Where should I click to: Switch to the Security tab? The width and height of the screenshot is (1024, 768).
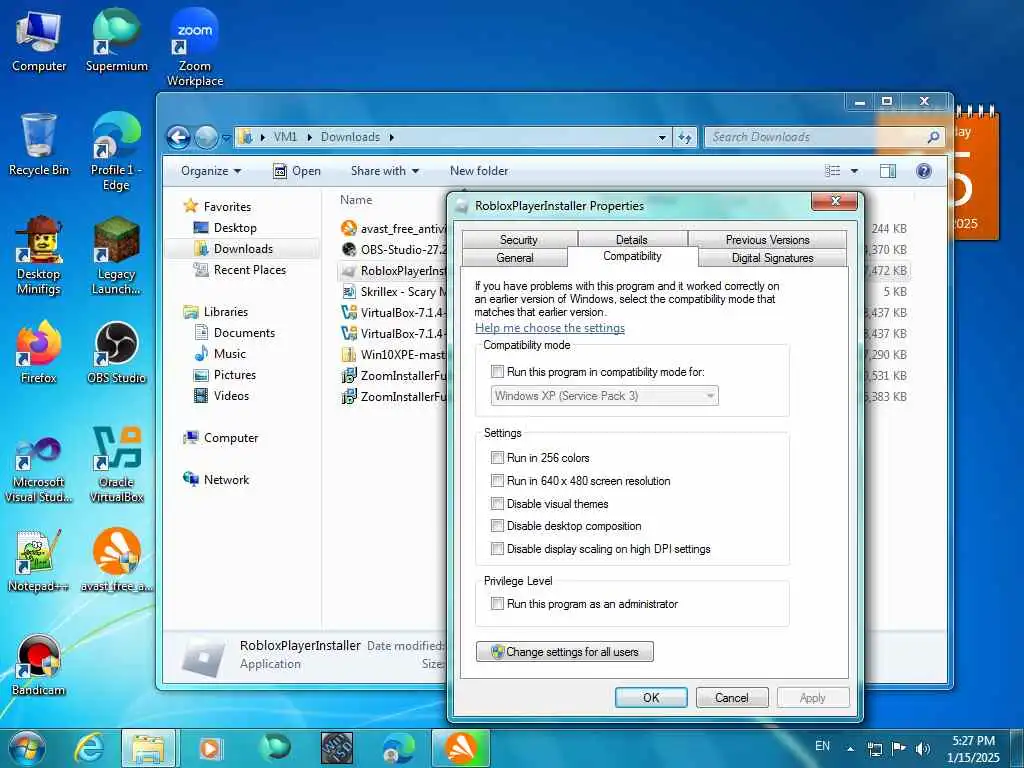[x=519, y=240]
